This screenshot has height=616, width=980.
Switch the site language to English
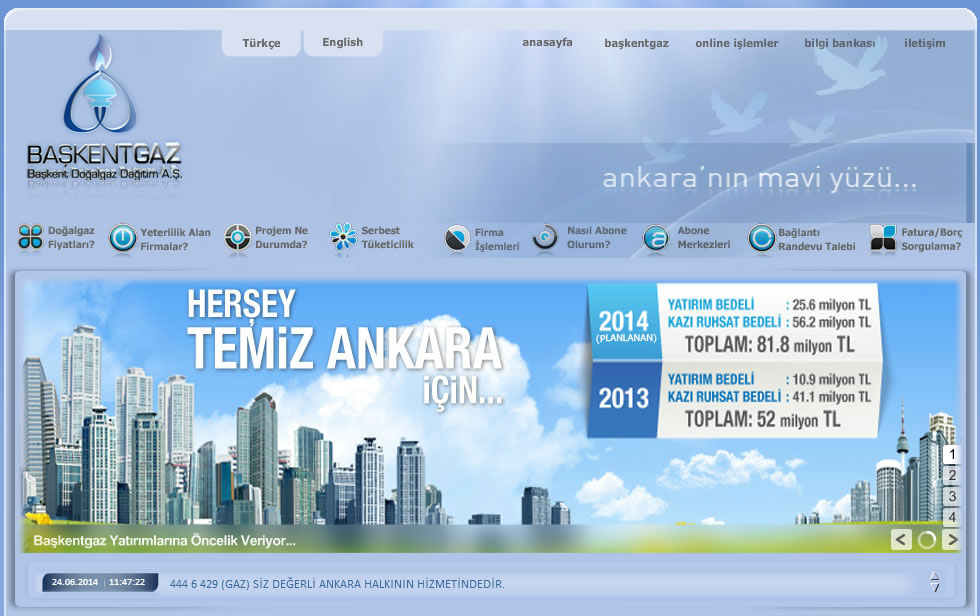(x=342, y=42)
